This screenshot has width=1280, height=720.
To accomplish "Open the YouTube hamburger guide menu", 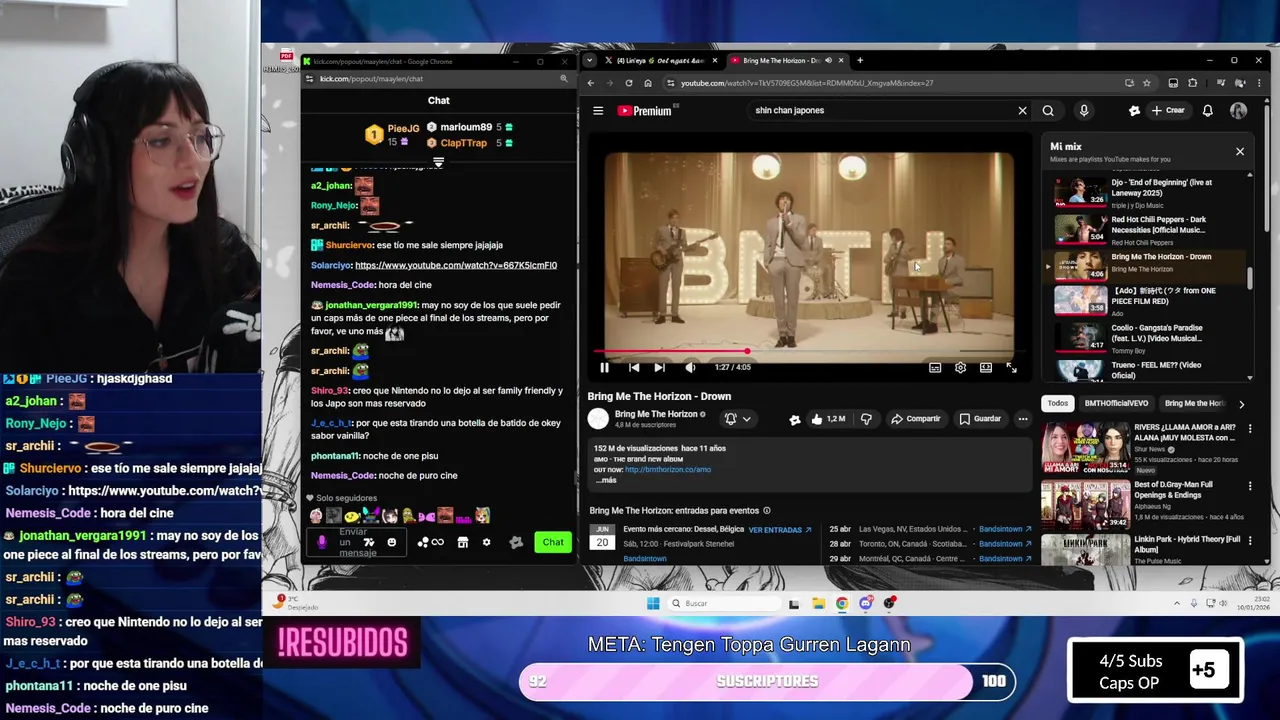I will click(598, 111).
